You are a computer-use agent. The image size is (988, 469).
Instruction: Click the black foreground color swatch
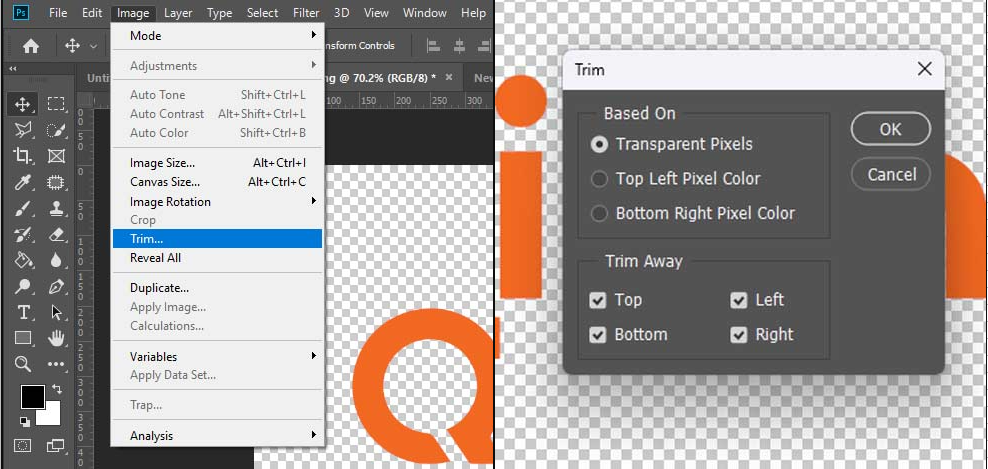tap(32, 397)
